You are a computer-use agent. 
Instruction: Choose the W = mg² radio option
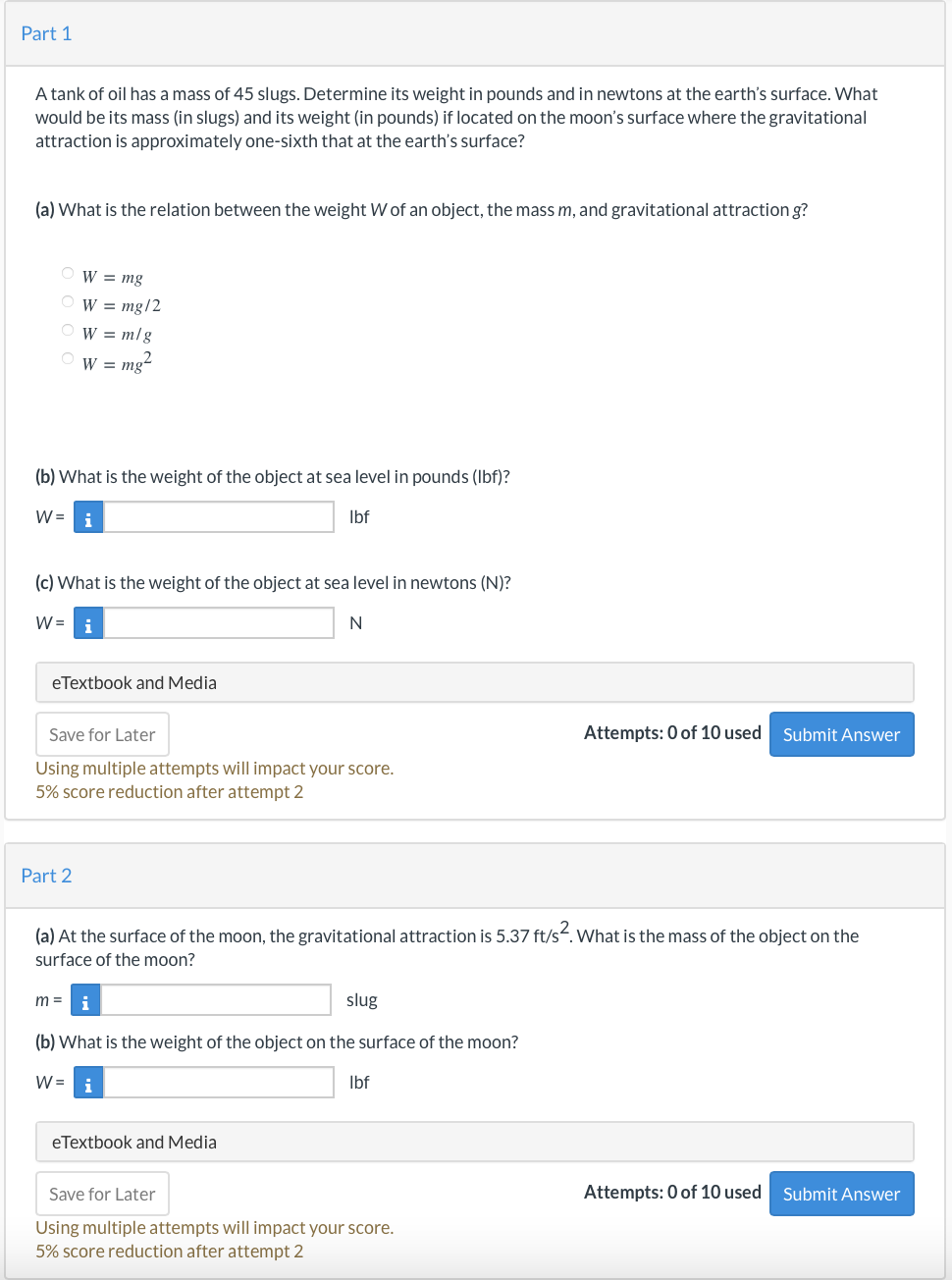tap(68, 358)
